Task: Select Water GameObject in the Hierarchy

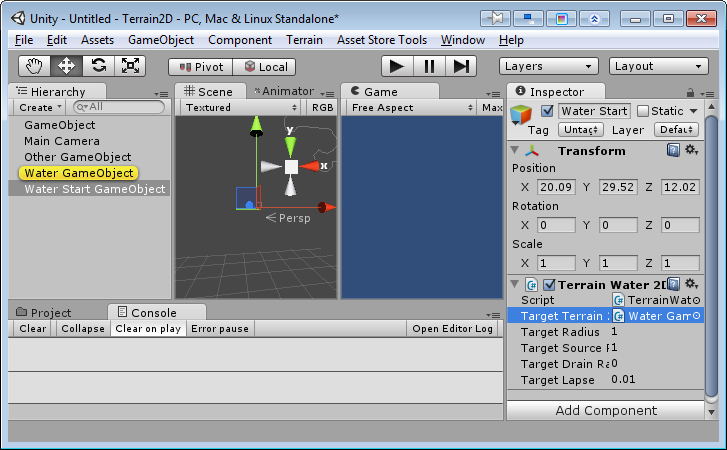Action: point(79,173)
